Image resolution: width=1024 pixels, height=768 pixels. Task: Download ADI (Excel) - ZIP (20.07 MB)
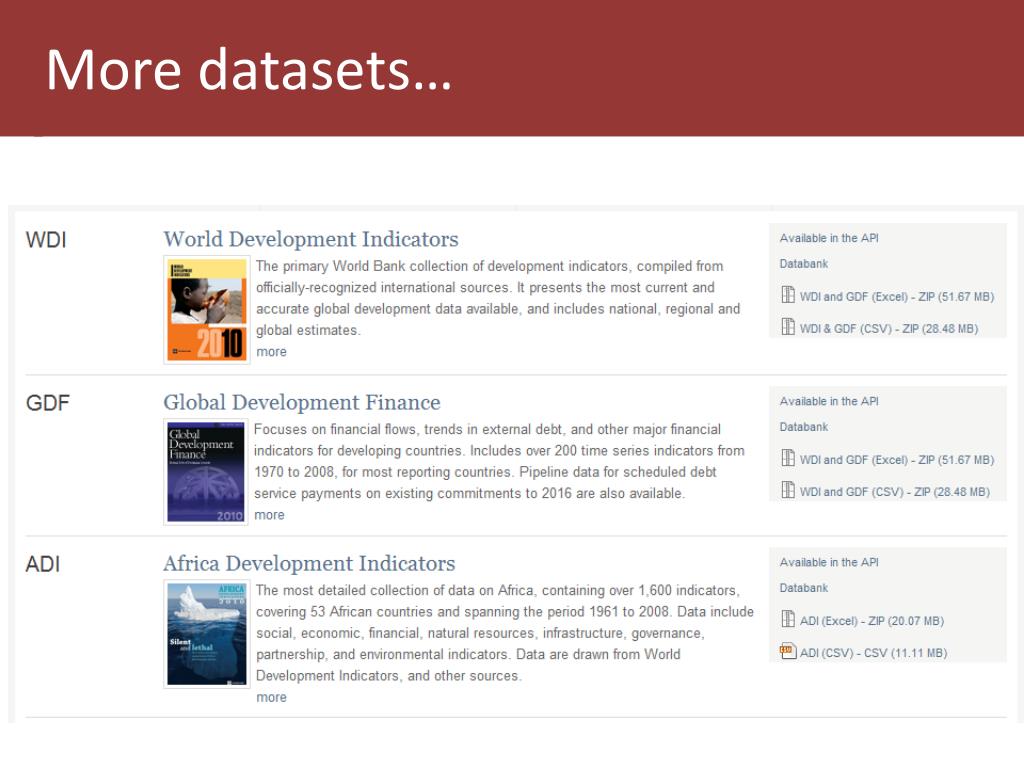(x=872, y=621)
